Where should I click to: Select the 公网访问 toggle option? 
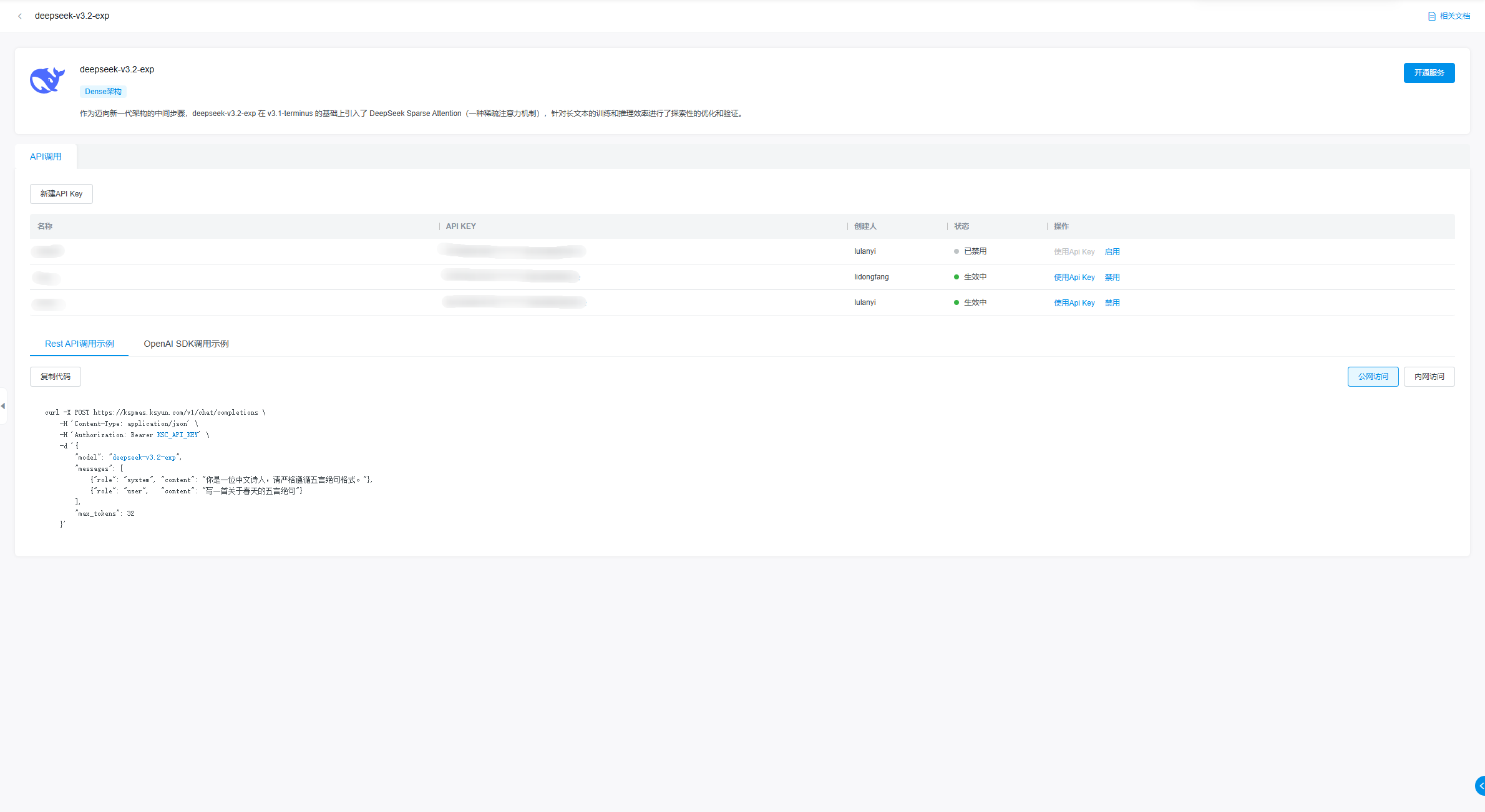click(1373, 377)
